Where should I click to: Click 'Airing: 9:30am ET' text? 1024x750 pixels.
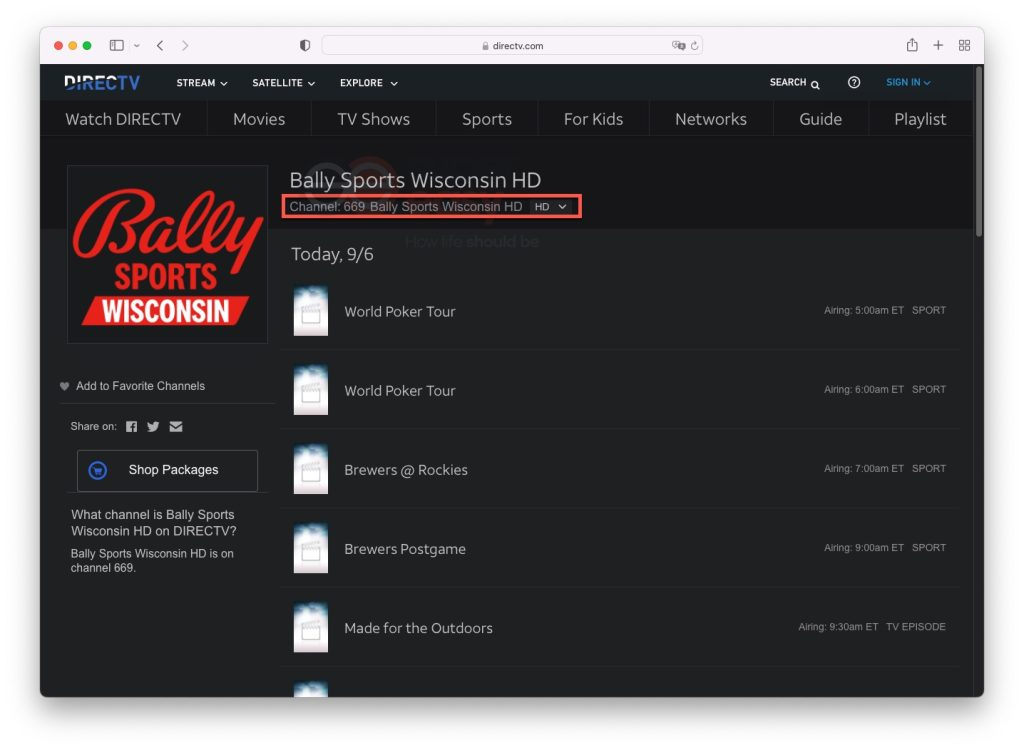(x=838, y=627)
